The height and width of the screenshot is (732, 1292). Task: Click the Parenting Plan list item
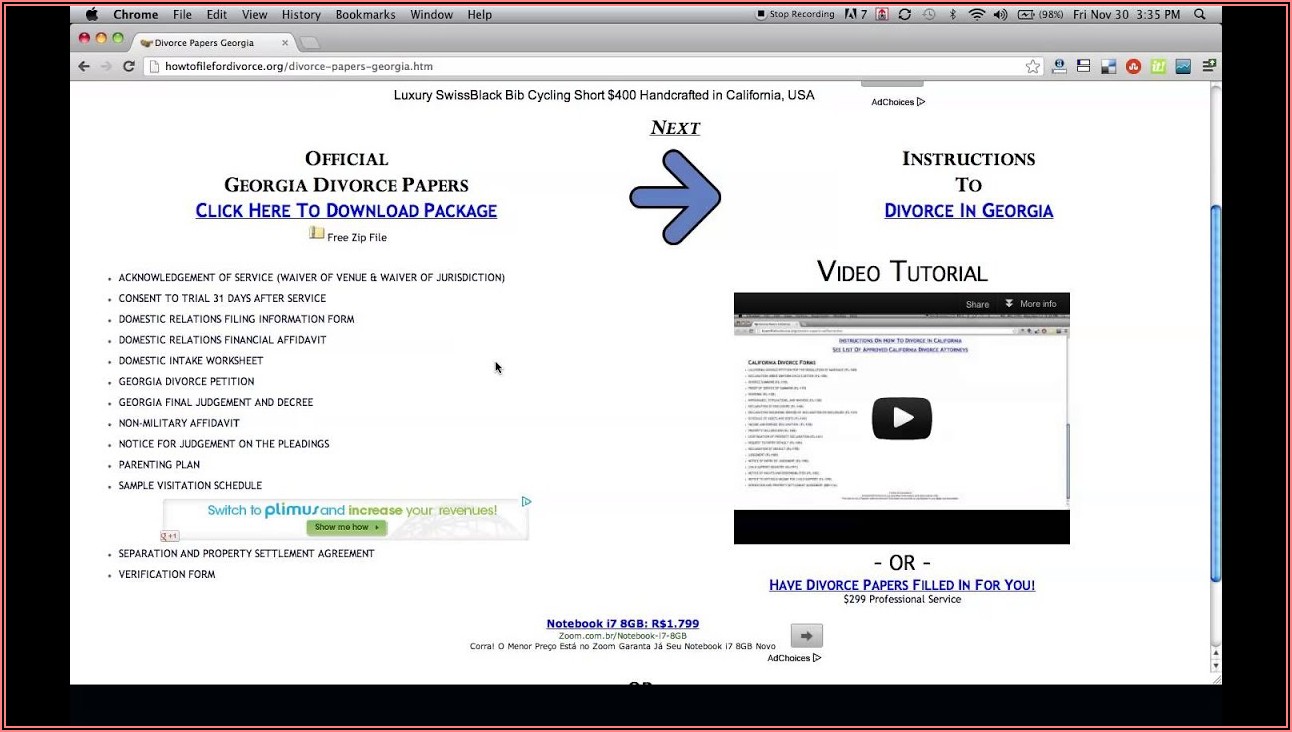(x=159, y=464)
